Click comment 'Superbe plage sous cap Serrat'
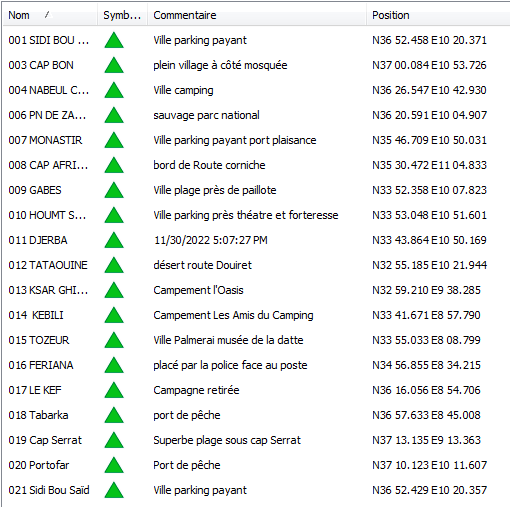 coord(227,440)
